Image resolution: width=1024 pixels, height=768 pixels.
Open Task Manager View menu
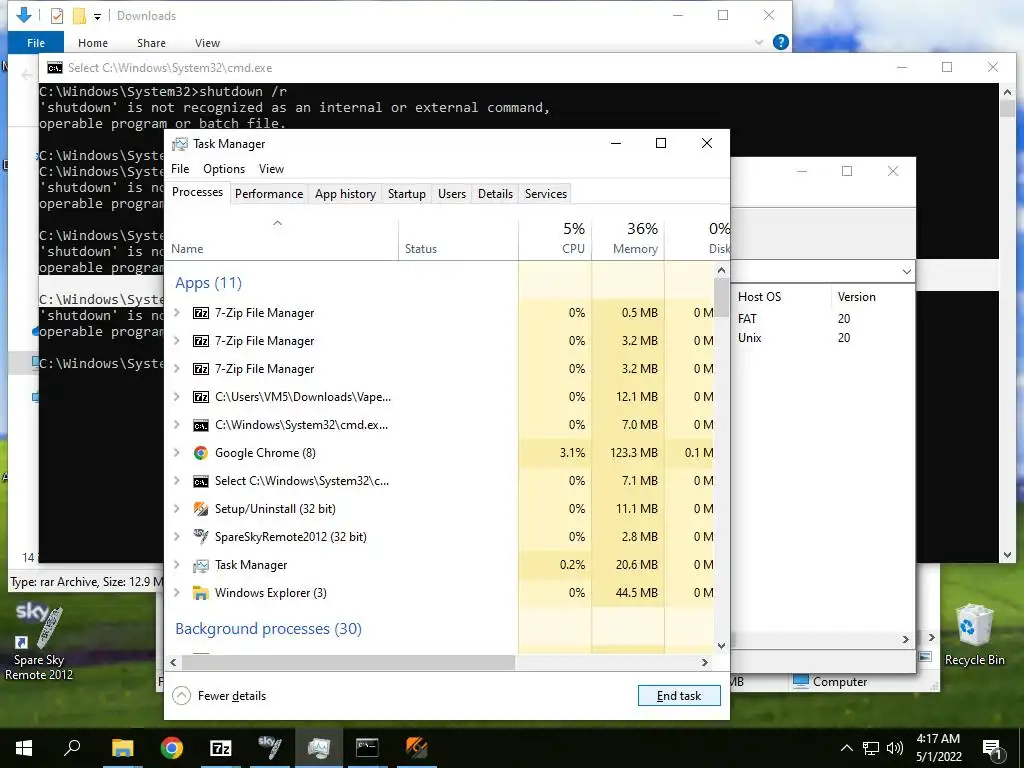tap(271, 169)
